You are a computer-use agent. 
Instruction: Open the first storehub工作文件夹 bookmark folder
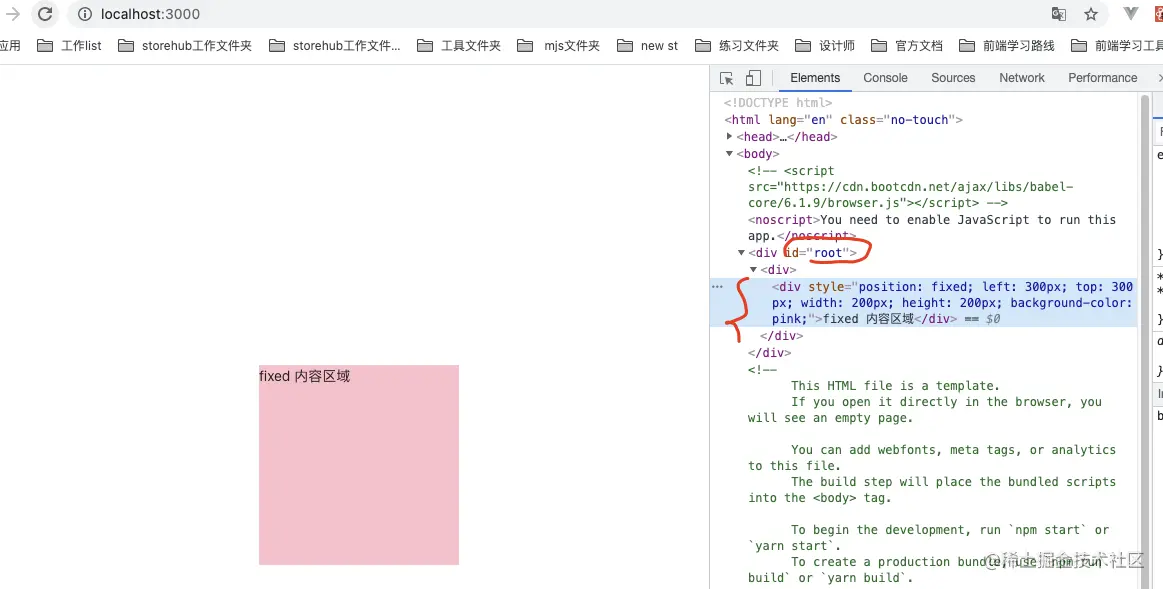pyautogui.click(x=185, y=46)
